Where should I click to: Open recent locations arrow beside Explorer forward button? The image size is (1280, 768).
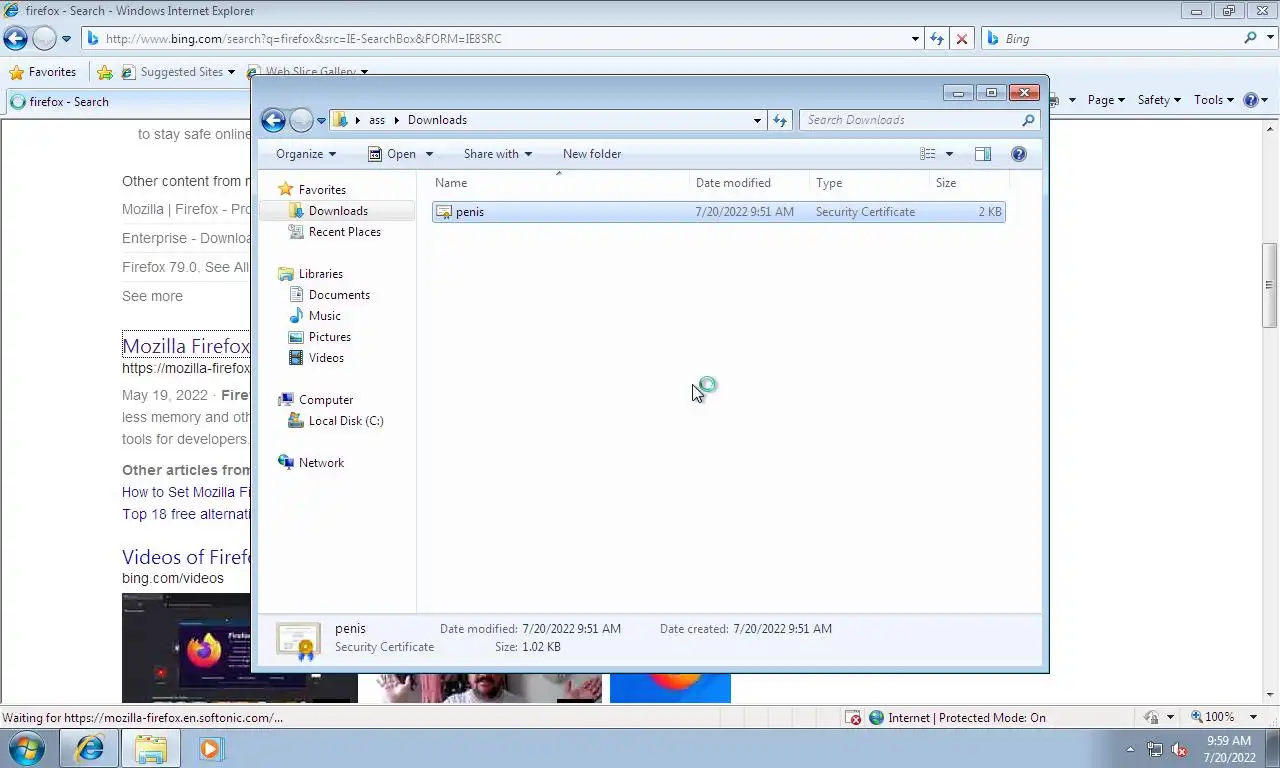click(x=321, y=120)
